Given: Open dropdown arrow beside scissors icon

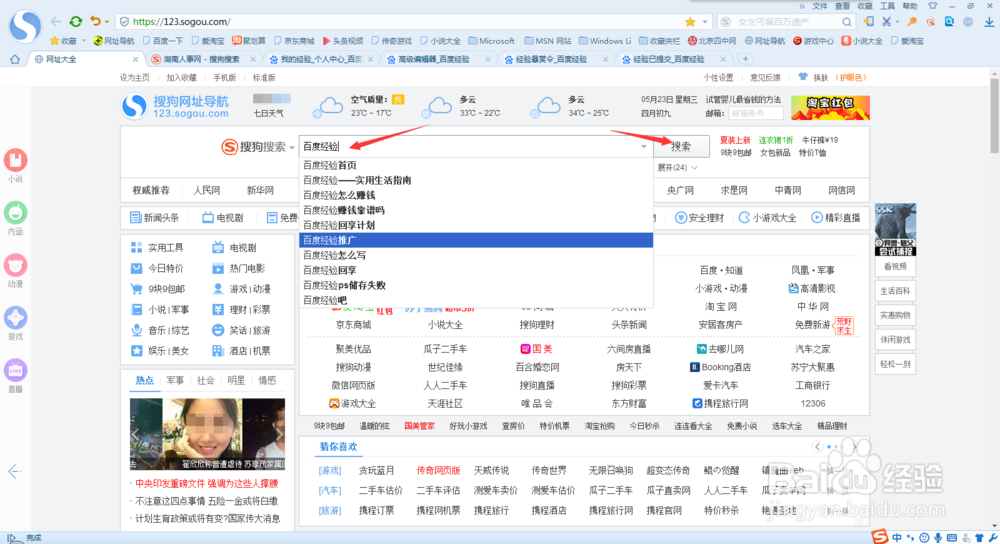Looking at the screenshot, I should coord(897,22).
